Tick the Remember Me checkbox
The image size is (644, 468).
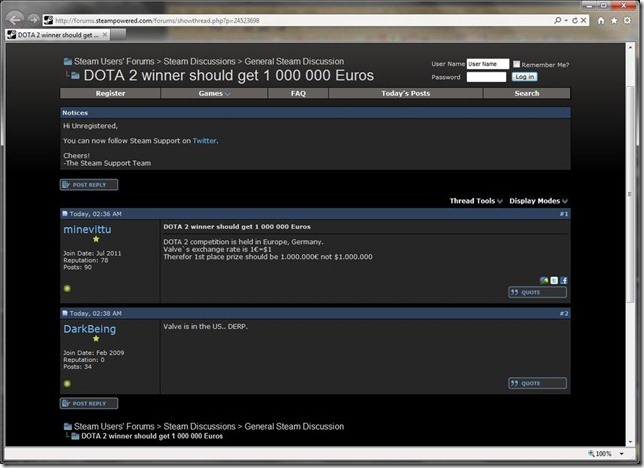coord(516,64)
